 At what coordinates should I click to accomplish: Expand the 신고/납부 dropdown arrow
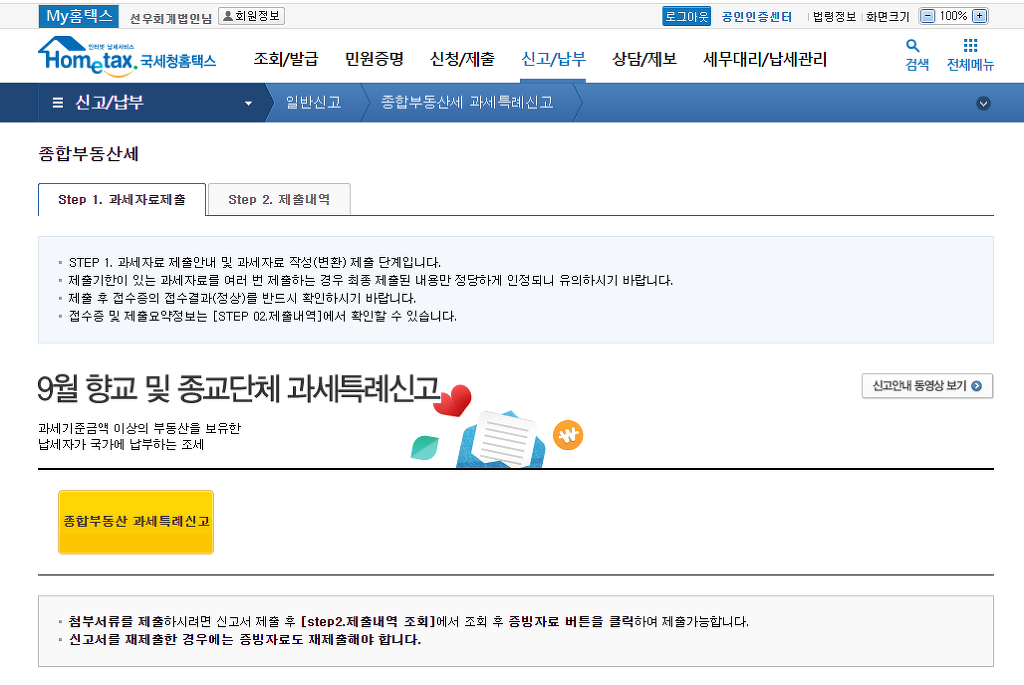coord(248,103)
